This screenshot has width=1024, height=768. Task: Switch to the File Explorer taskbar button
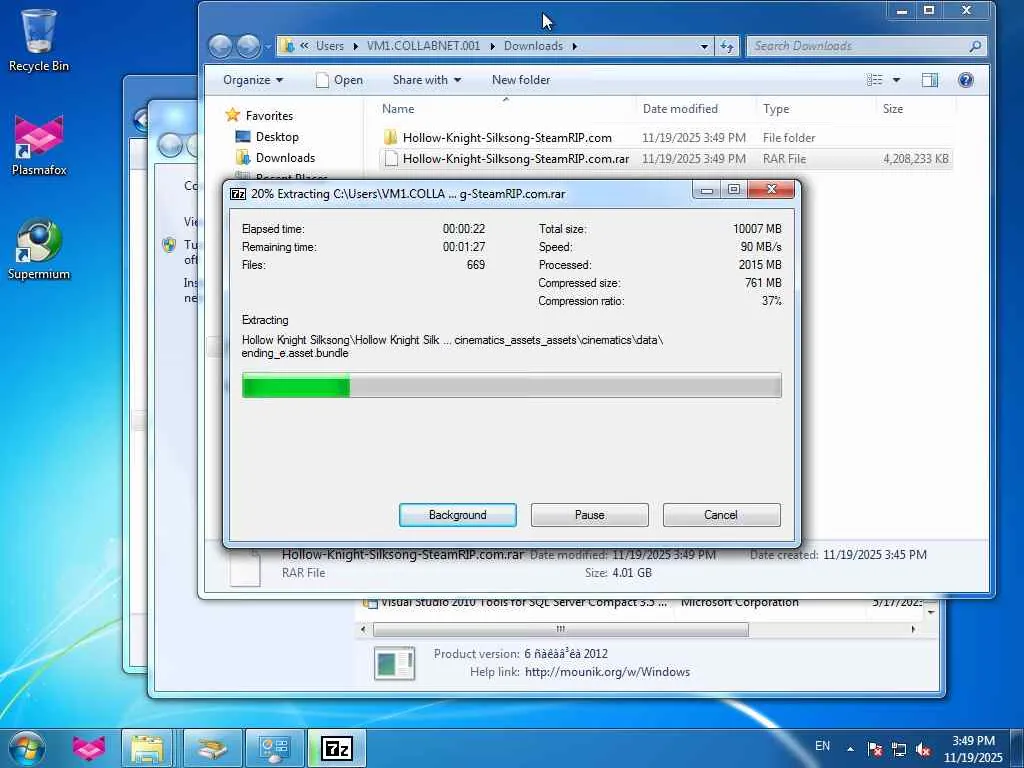click(148, 748)
